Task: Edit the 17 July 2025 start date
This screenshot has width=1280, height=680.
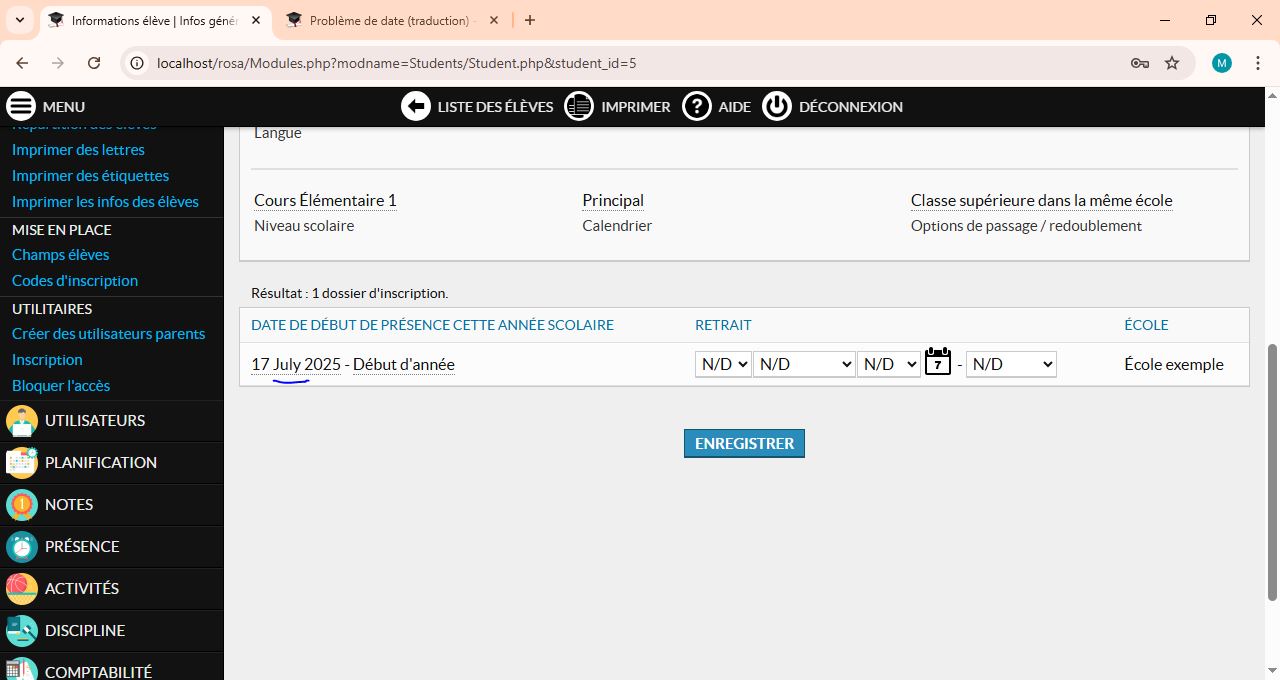Action: click(296, 364)
